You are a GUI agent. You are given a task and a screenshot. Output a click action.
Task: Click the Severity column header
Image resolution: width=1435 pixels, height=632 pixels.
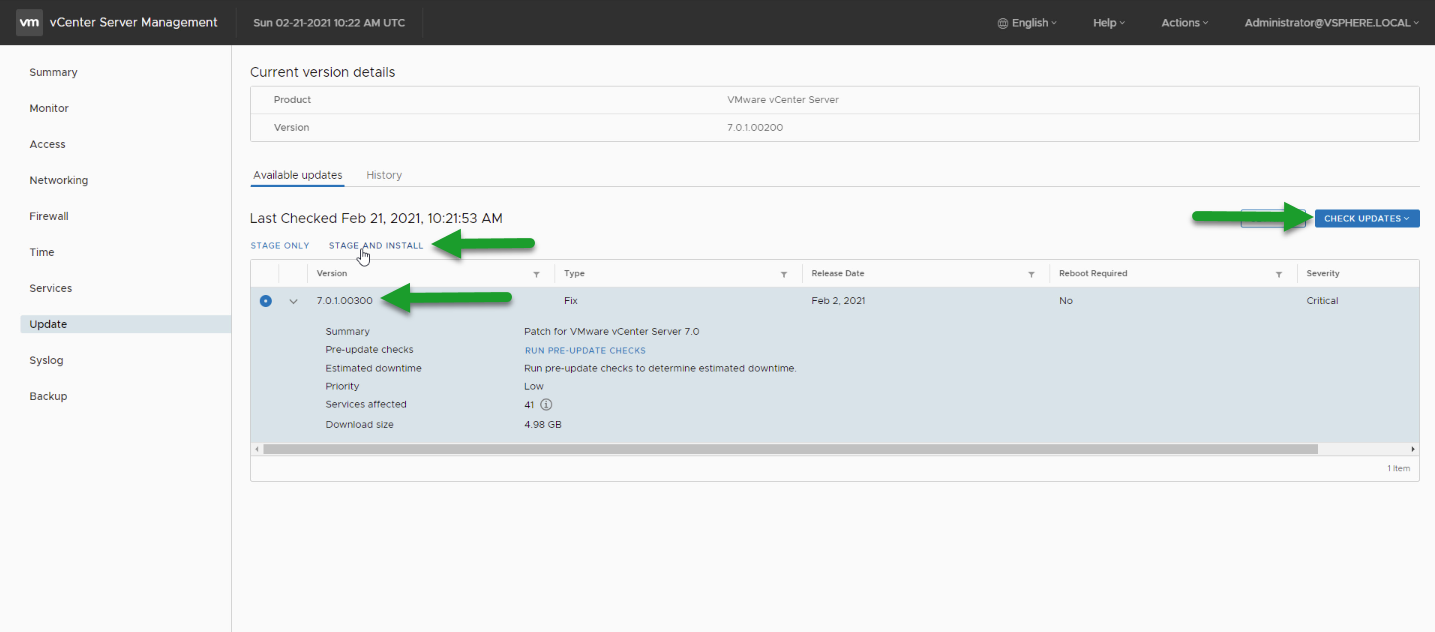[1323, 274]
